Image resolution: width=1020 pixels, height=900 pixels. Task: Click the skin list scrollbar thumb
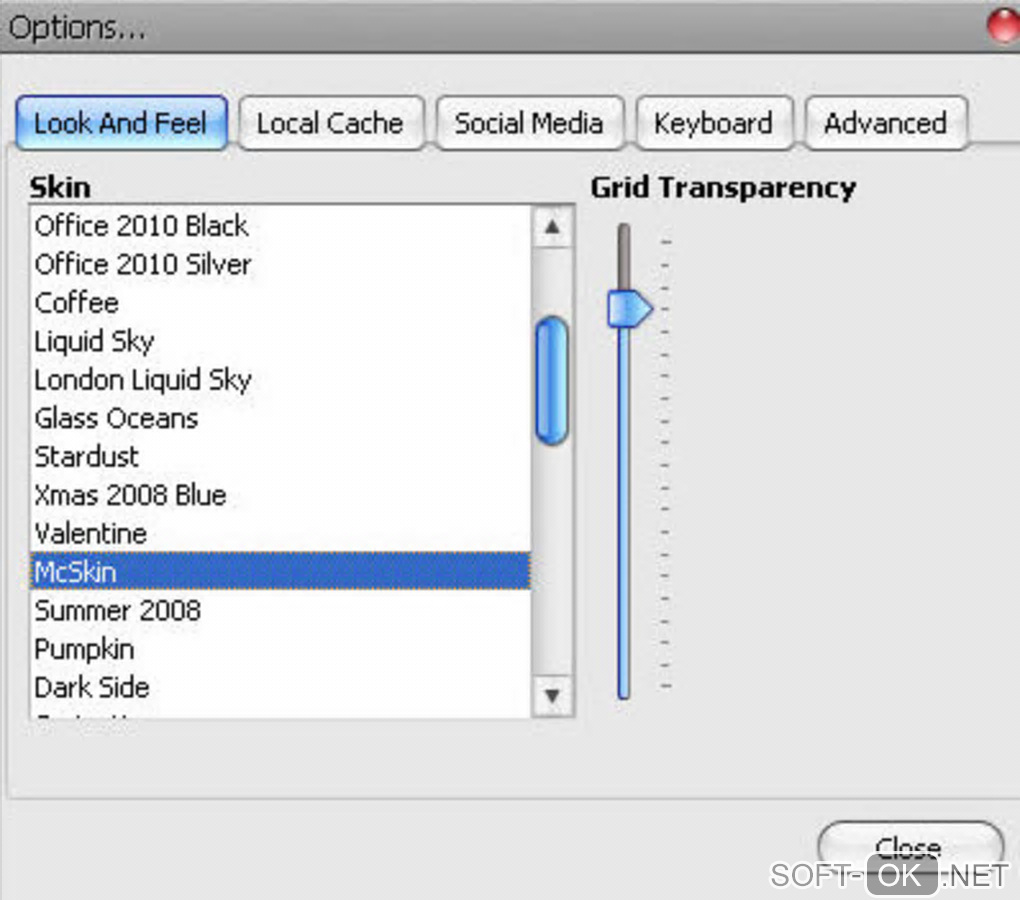click(552, 381)
